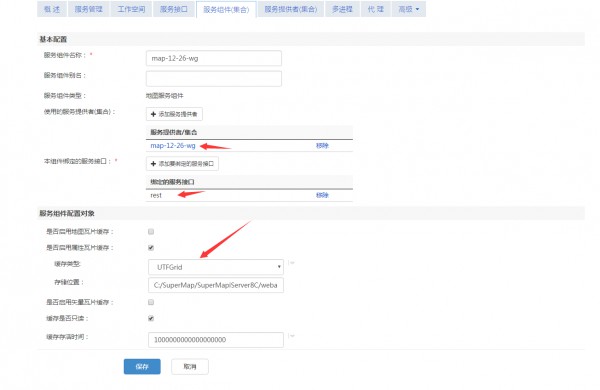Click the 添加服务提供者 button
Screen dimensions: 600x390
pyautogui.click(x=174, y=114)
